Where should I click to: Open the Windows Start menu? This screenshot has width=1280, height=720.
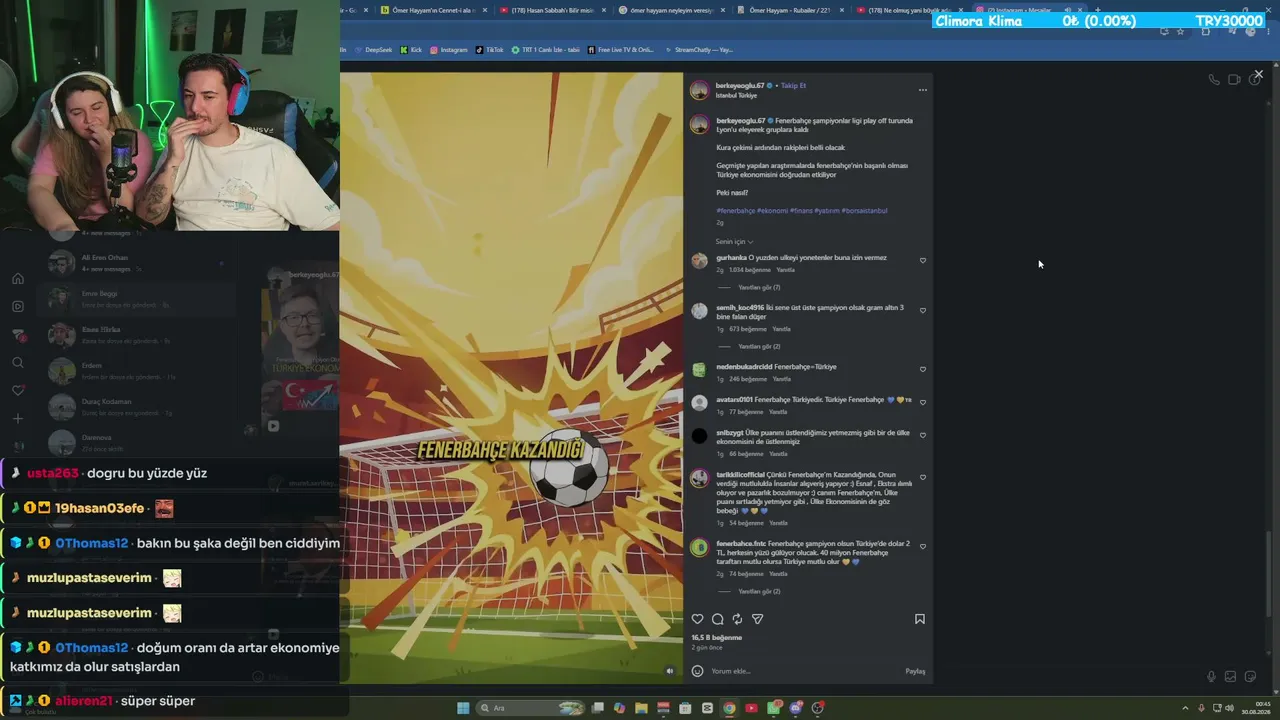[x=463, y=708]
